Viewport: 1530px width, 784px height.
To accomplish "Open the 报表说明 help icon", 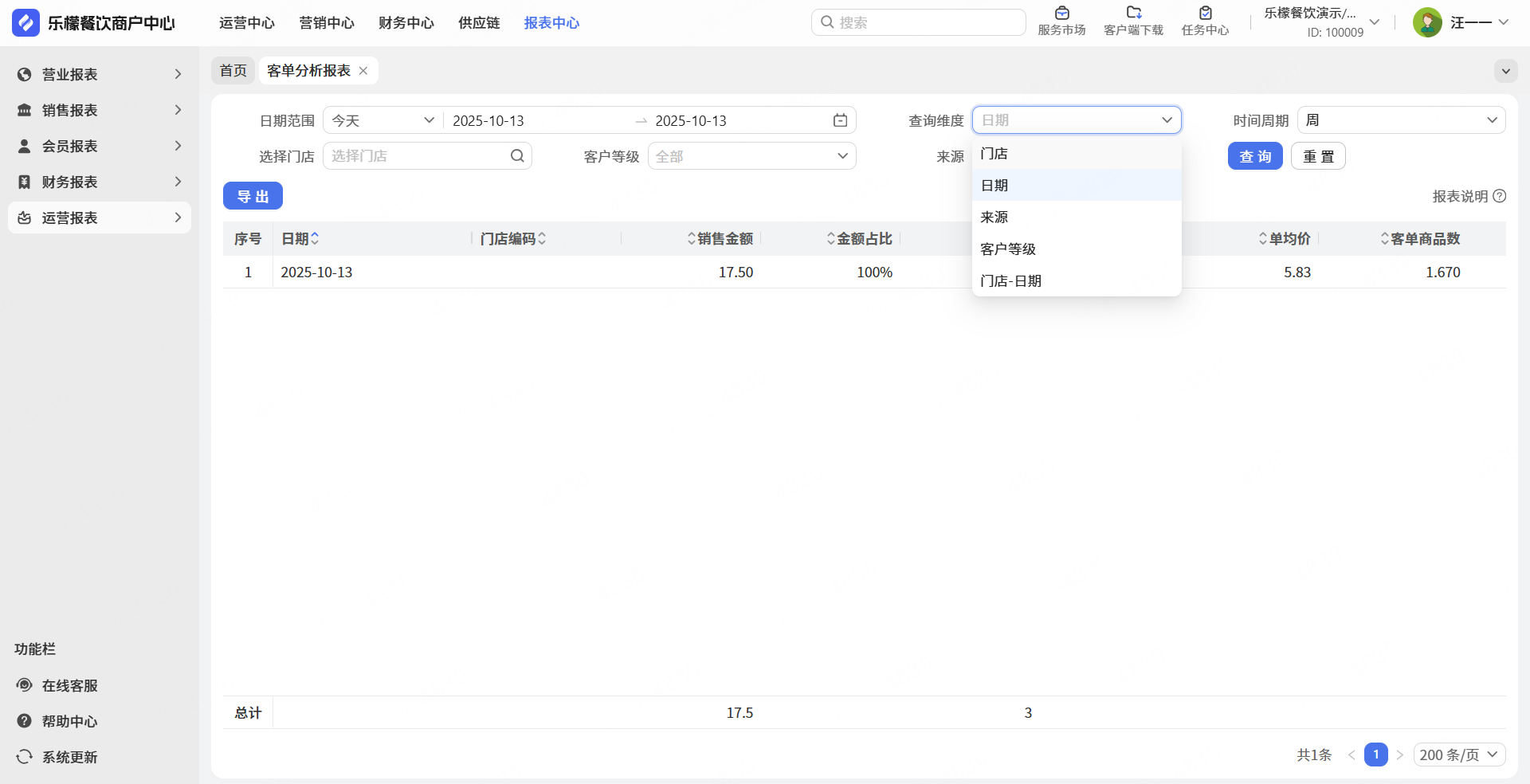I will (x=1500, y=196).
